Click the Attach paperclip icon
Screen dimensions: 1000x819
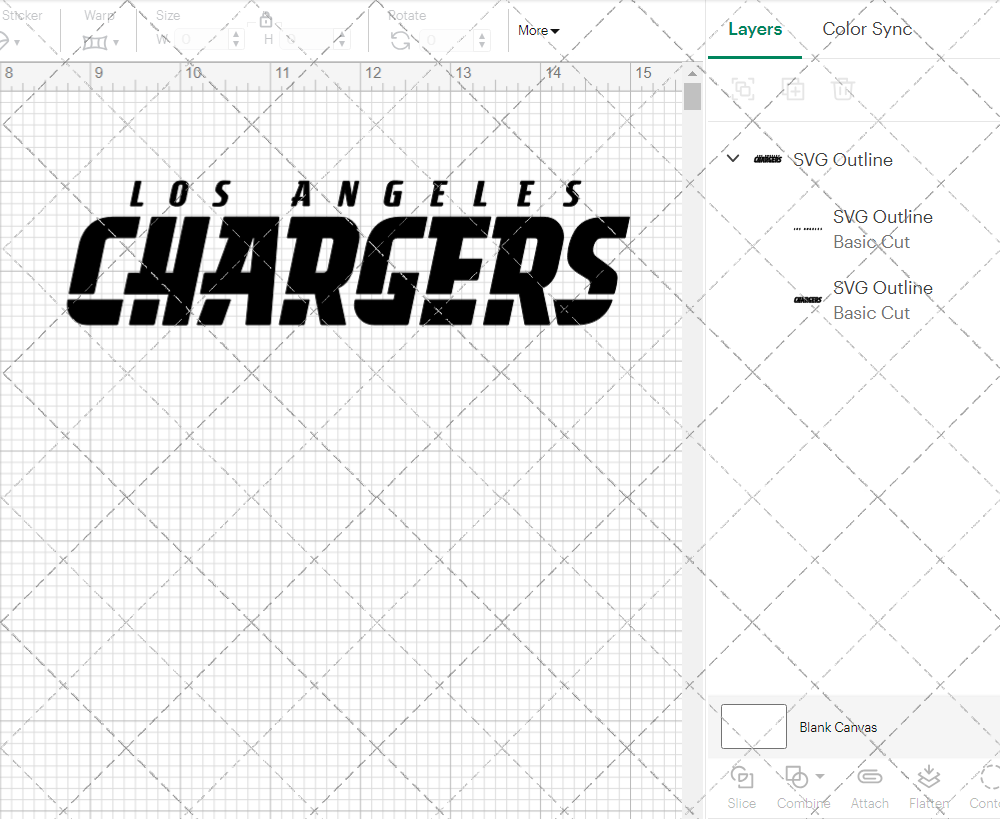pos(869,778)
